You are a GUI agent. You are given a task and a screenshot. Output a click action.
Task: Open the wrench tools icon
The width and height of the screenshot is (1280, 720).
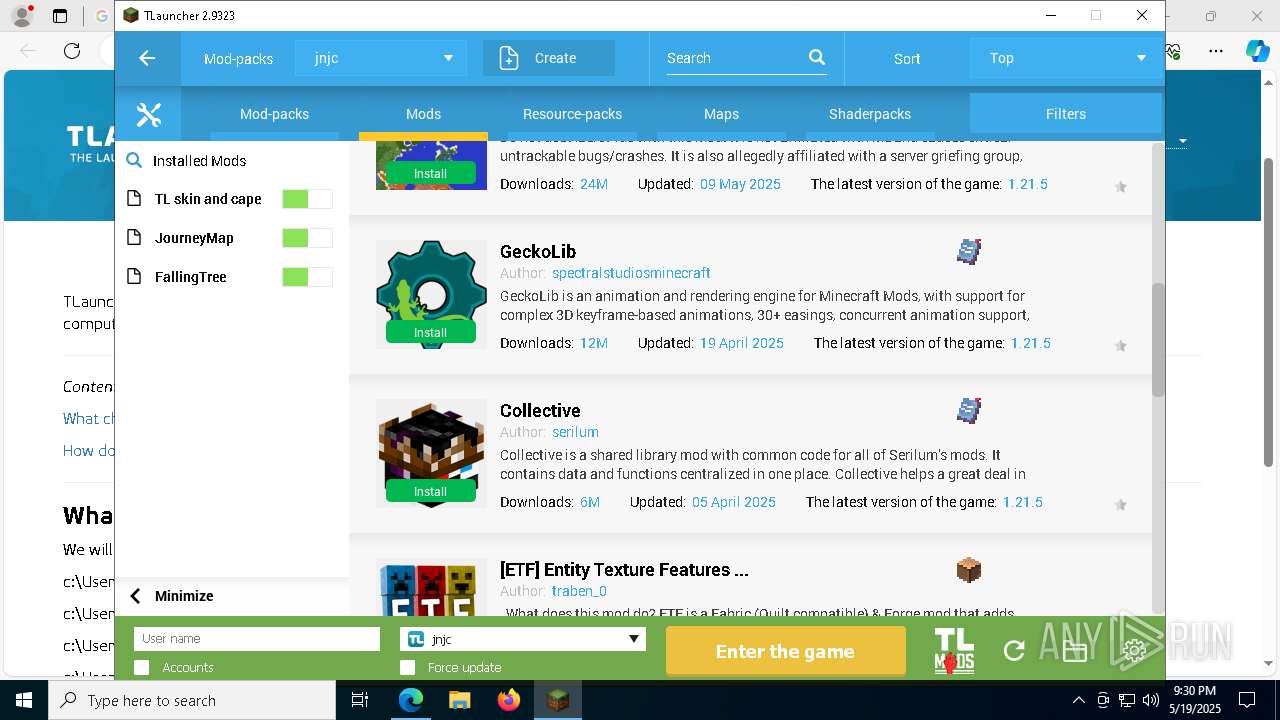(148, 114)
